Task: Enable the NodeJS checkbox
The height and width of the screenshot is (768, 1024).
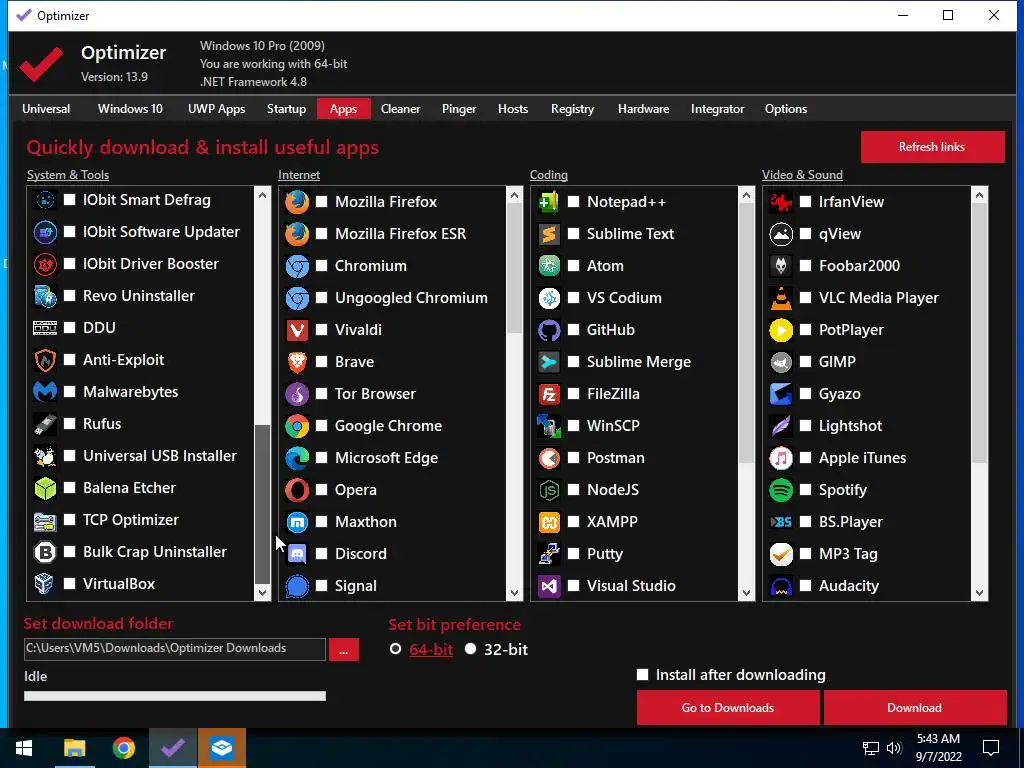Action: coord(573,490)
